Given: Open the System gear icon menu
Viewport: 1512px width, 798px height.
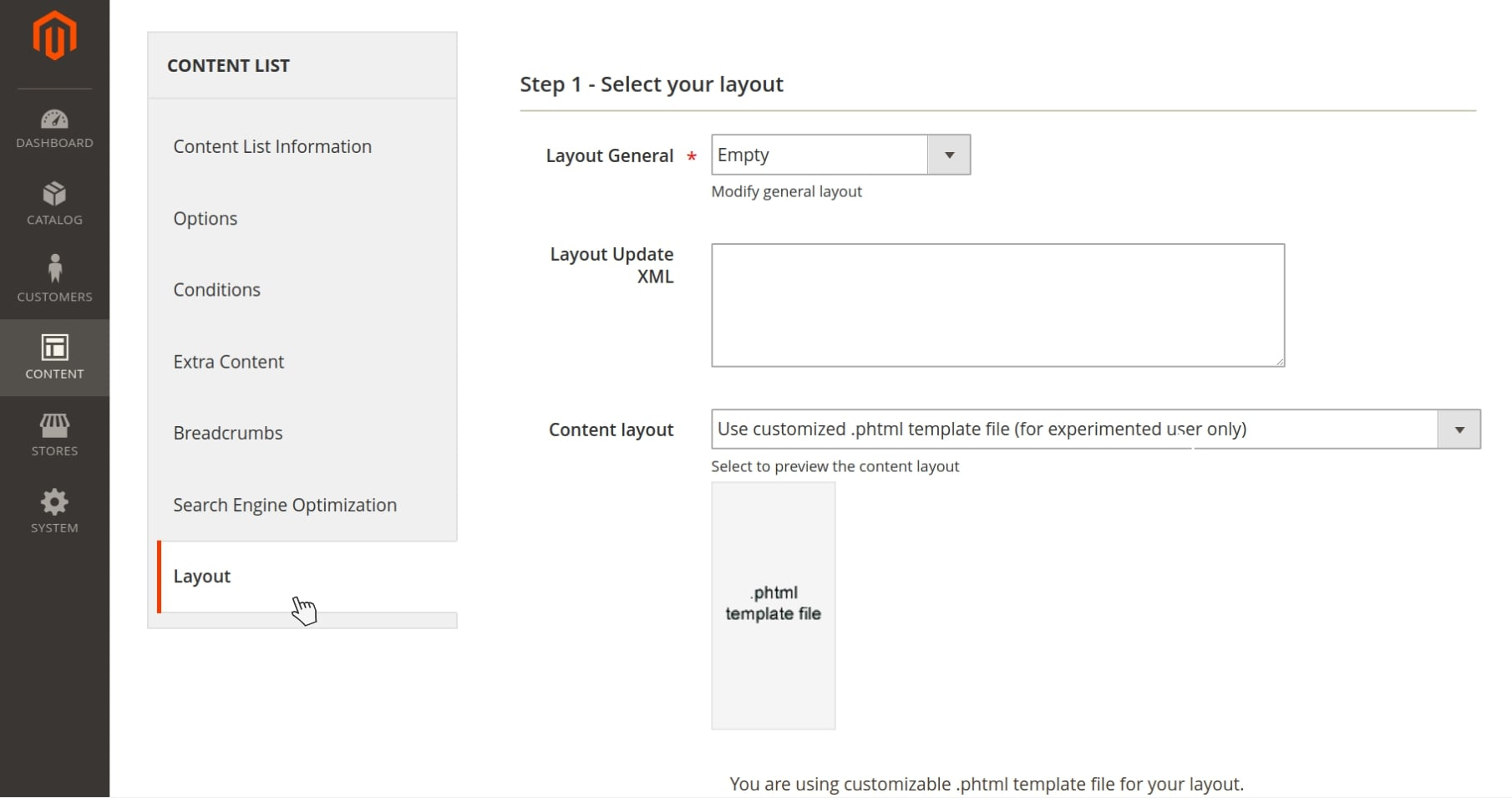Looking at the screenshot, I should pos(54,511).
